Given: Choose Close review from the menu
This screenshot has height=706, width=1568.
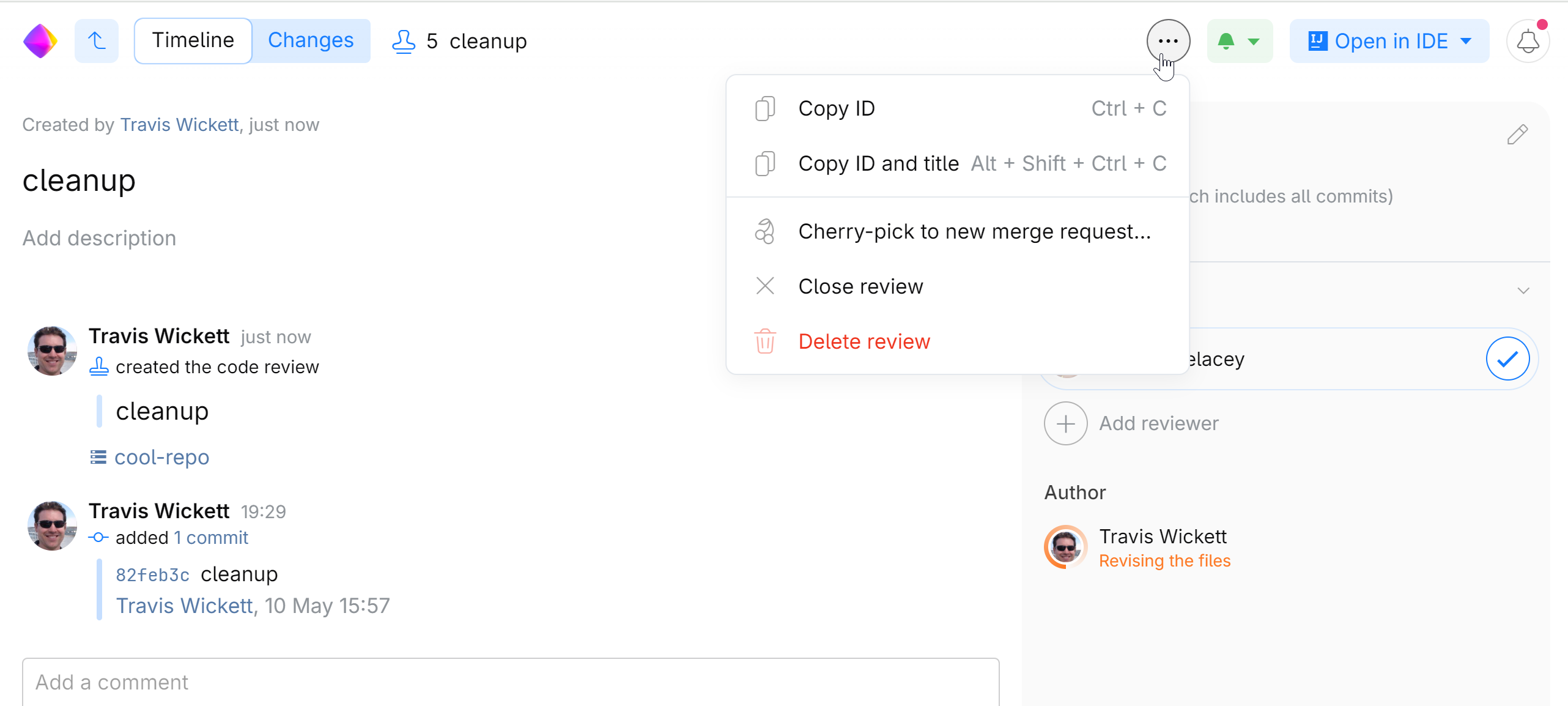Looking at the screenshot, I should tap(860, 286).
